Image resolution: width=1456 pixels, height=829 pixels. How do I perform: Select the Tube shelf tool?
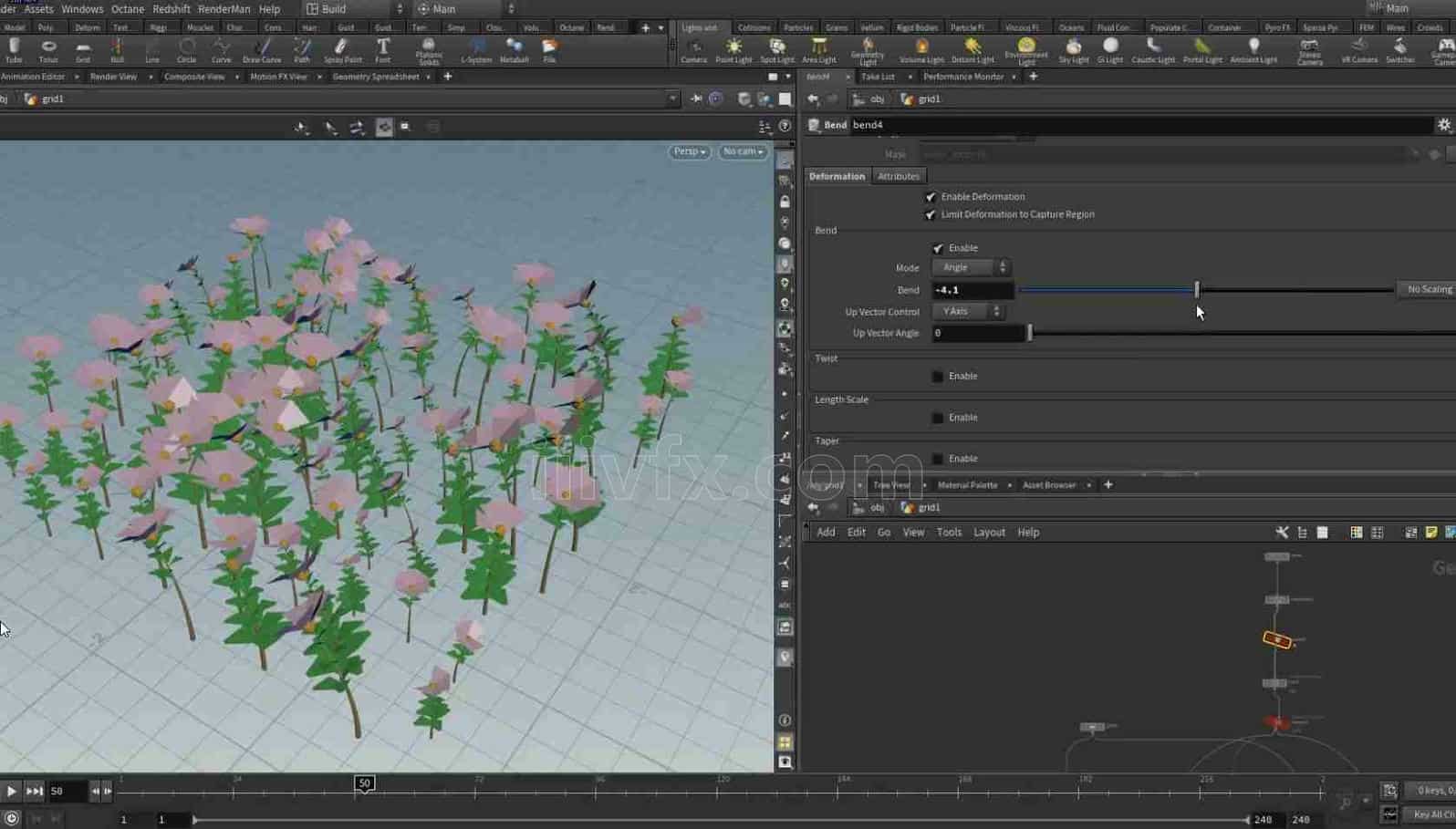[14, 50]
